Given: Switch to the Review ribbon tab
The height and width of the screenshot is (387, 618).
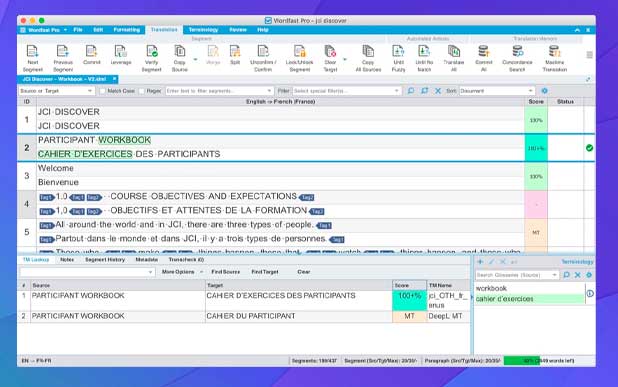Looking at the screenshot, I should click(238, 30).
